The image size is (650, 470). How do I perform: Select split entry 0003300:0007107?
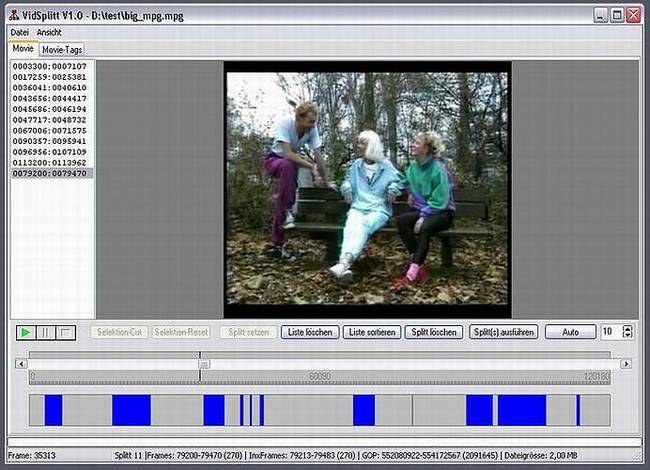coord(50,66)
